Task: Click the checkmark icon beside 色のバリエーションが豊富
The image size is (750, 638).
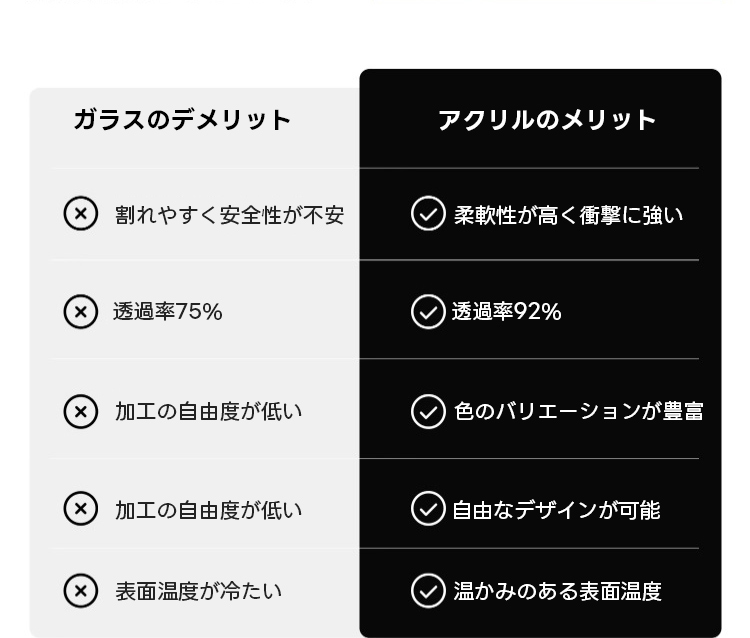Action: pyautogui.click(x=428, y=411)
